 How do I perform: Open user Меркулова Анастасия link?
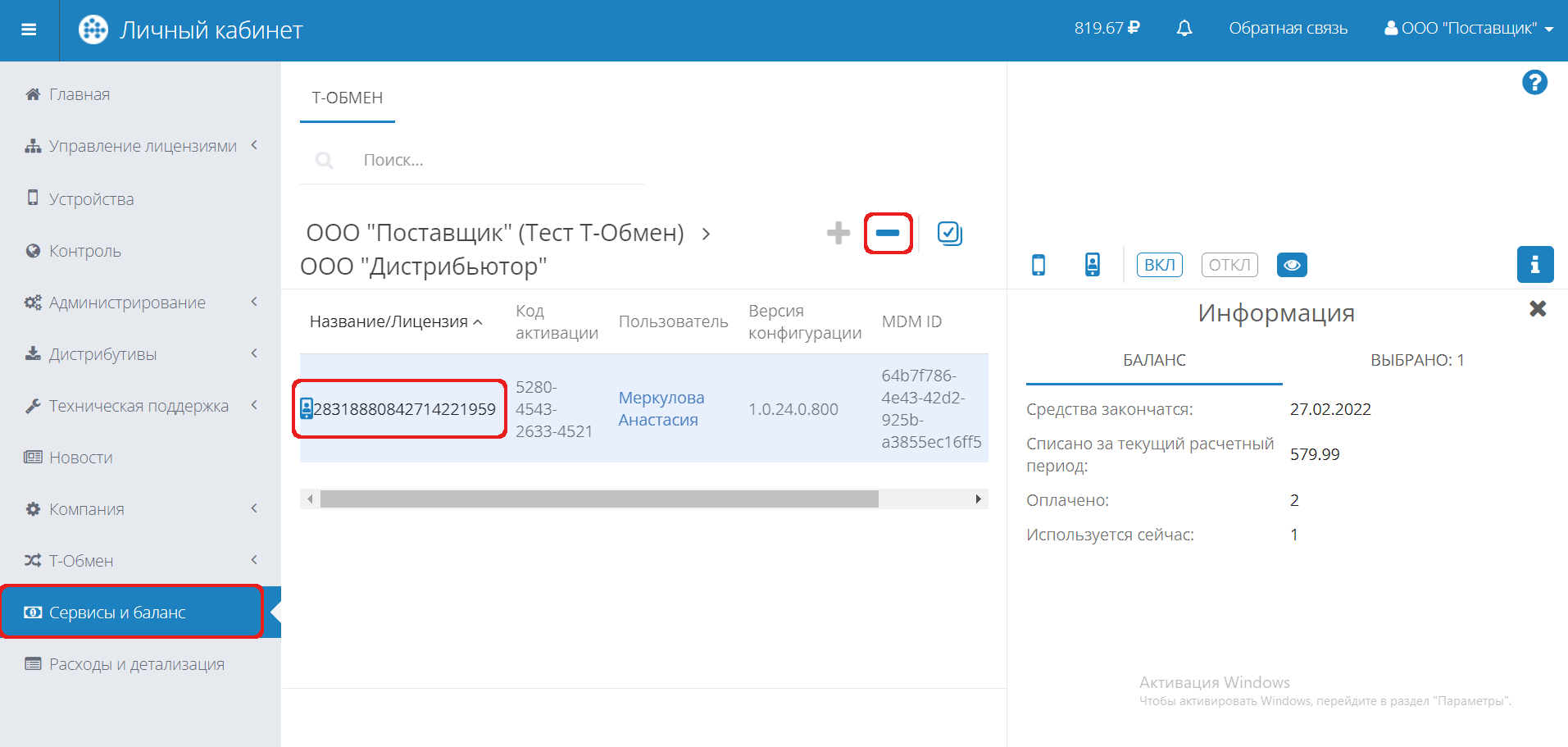[x=661, y=408]
